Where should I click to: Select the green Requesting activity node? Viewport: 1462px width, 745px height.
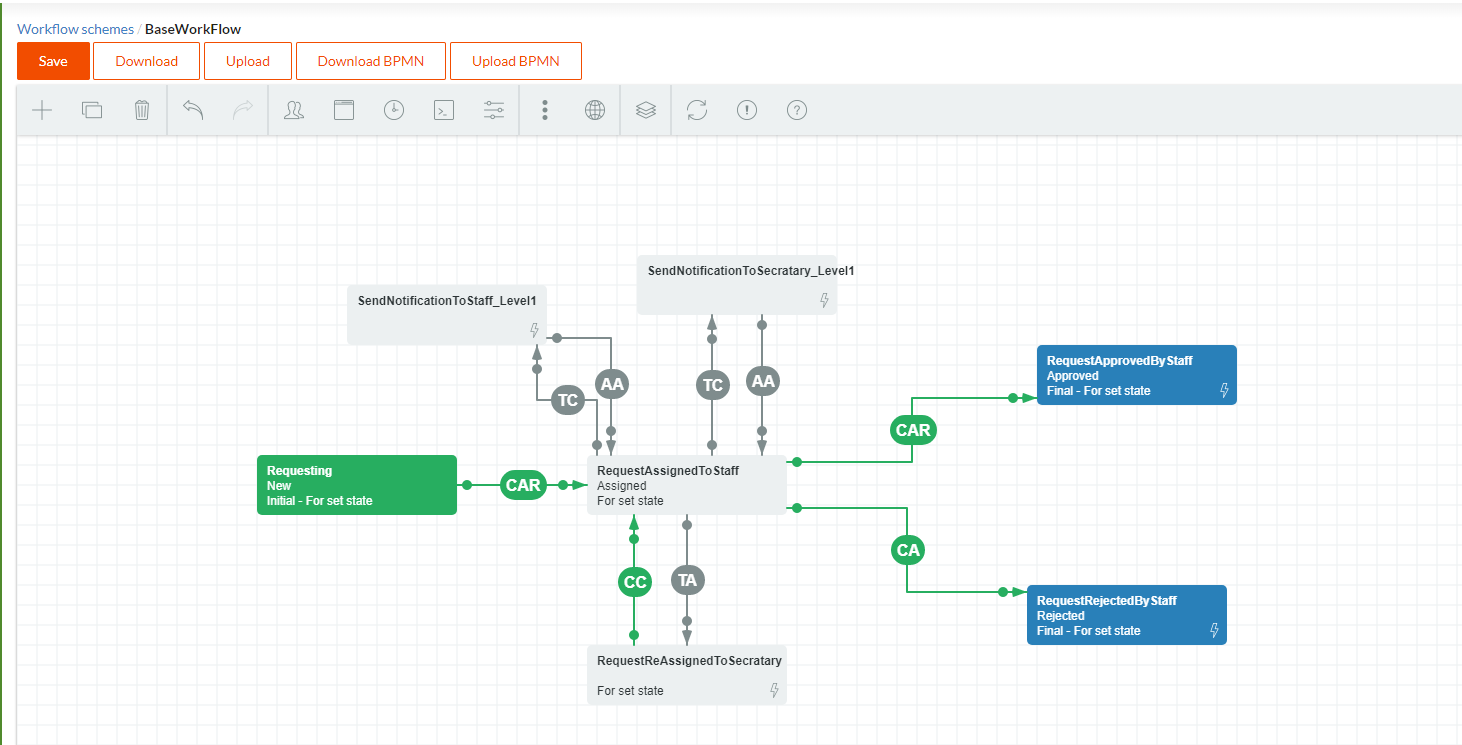357,485
